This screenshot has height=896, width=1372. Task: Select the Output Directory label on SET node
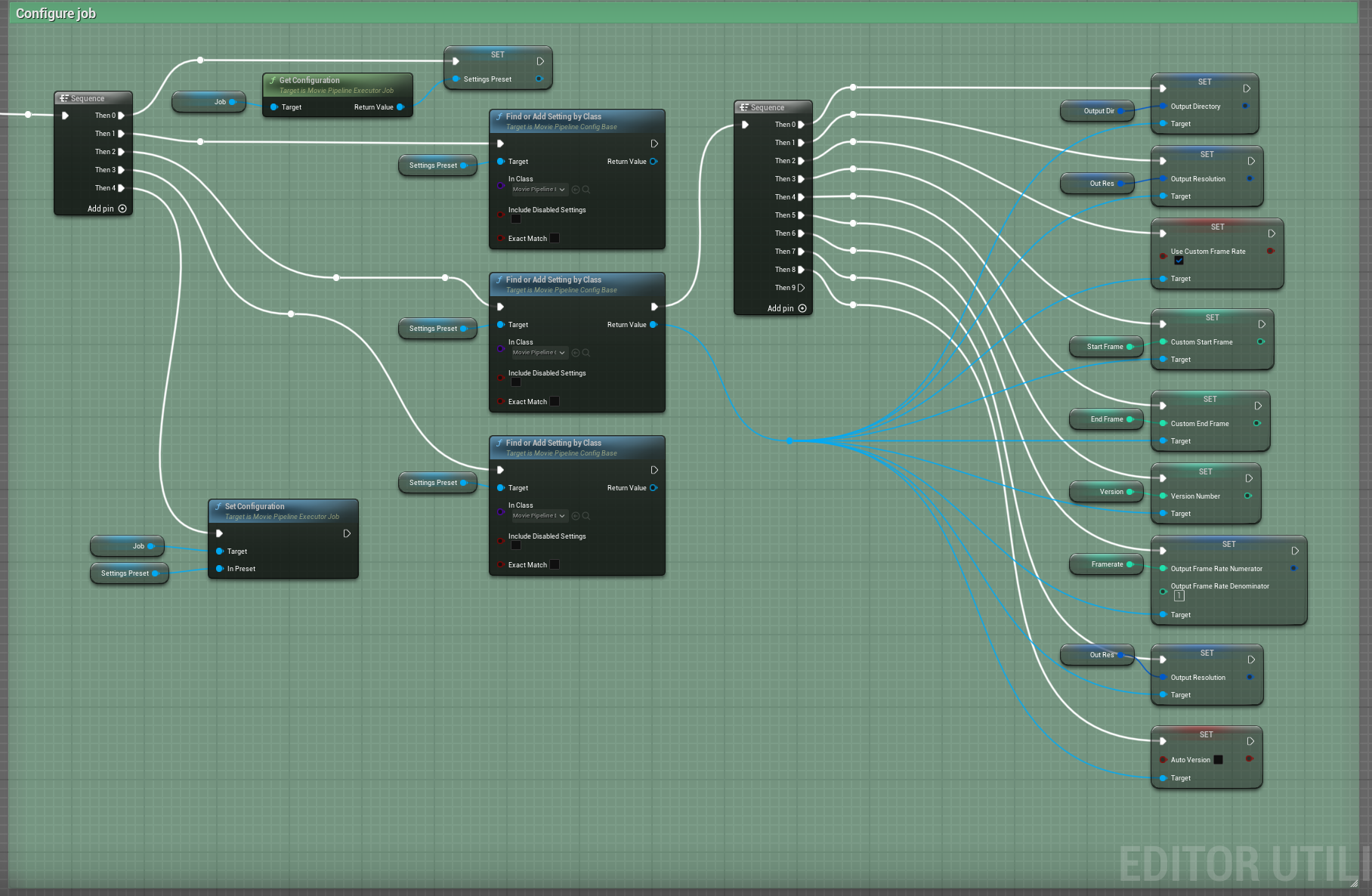click(x=1195, y=107)
